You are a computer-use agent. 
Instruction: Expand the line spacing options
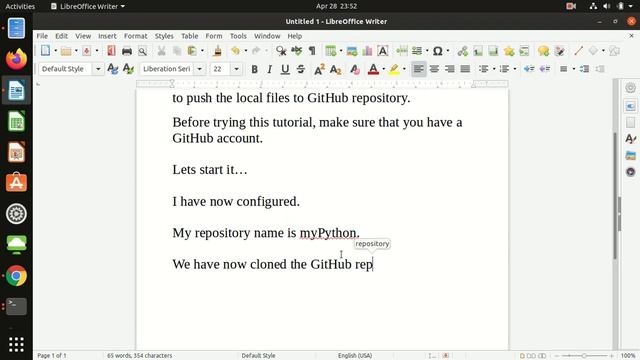[x=573, y=69]
